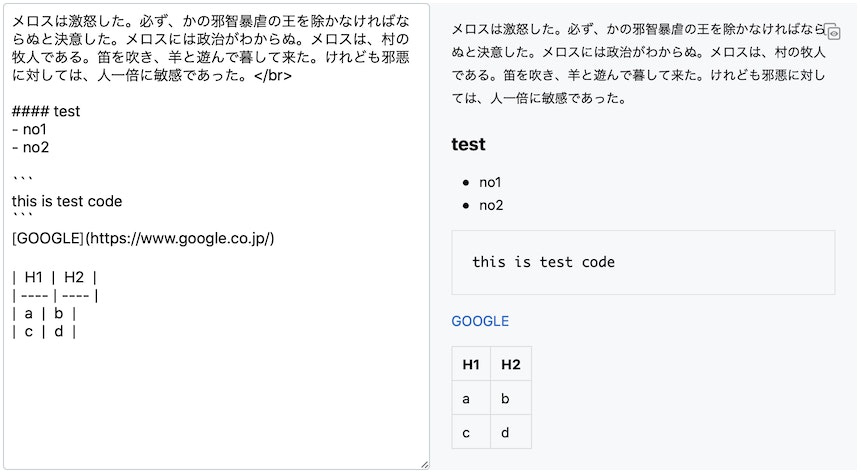Click the preview eye icon in the corner
861x474 pixels.
832,32
